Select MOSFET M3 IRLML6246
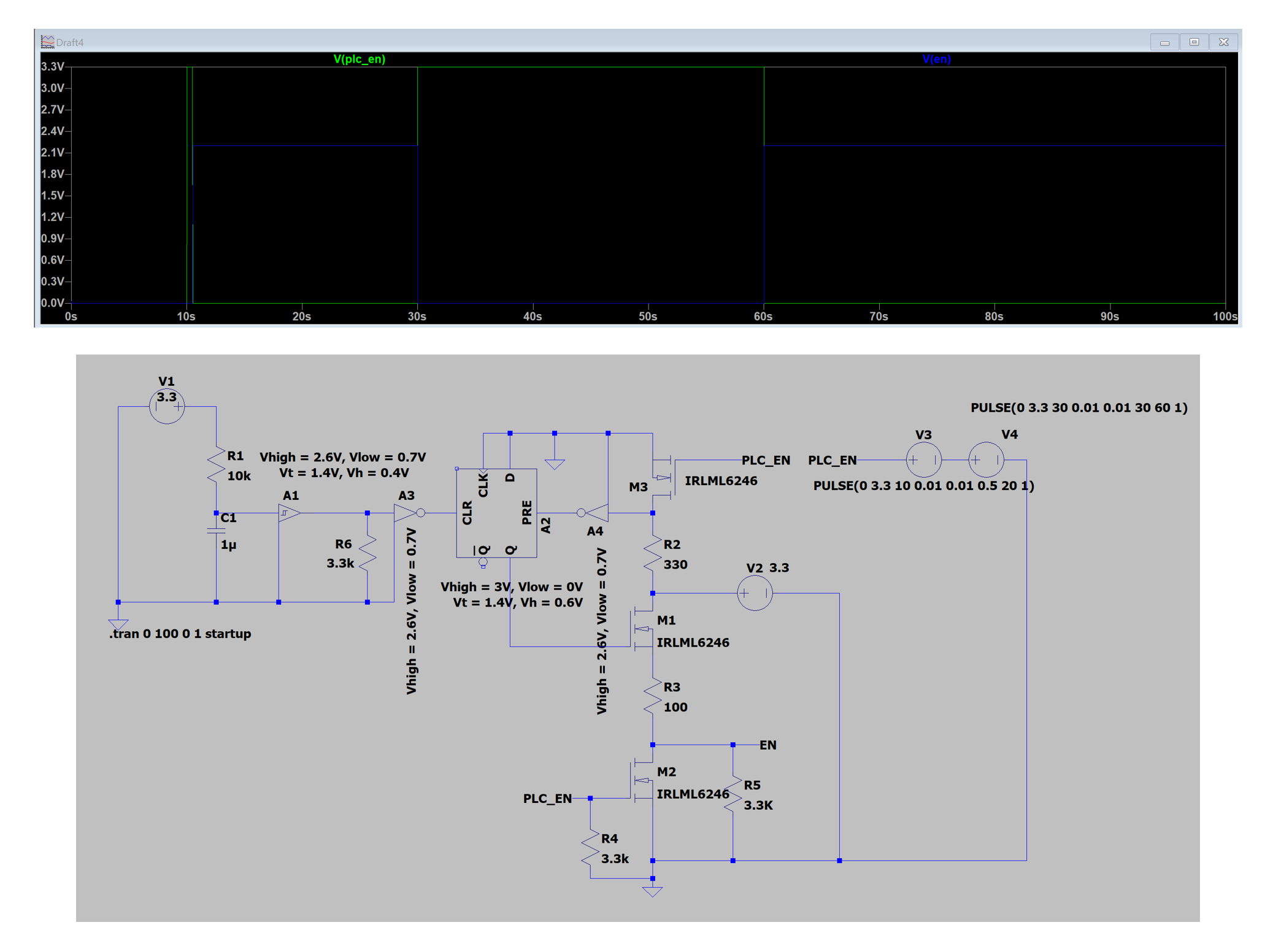Screen dimensions: 1265x952 (666, 478)
